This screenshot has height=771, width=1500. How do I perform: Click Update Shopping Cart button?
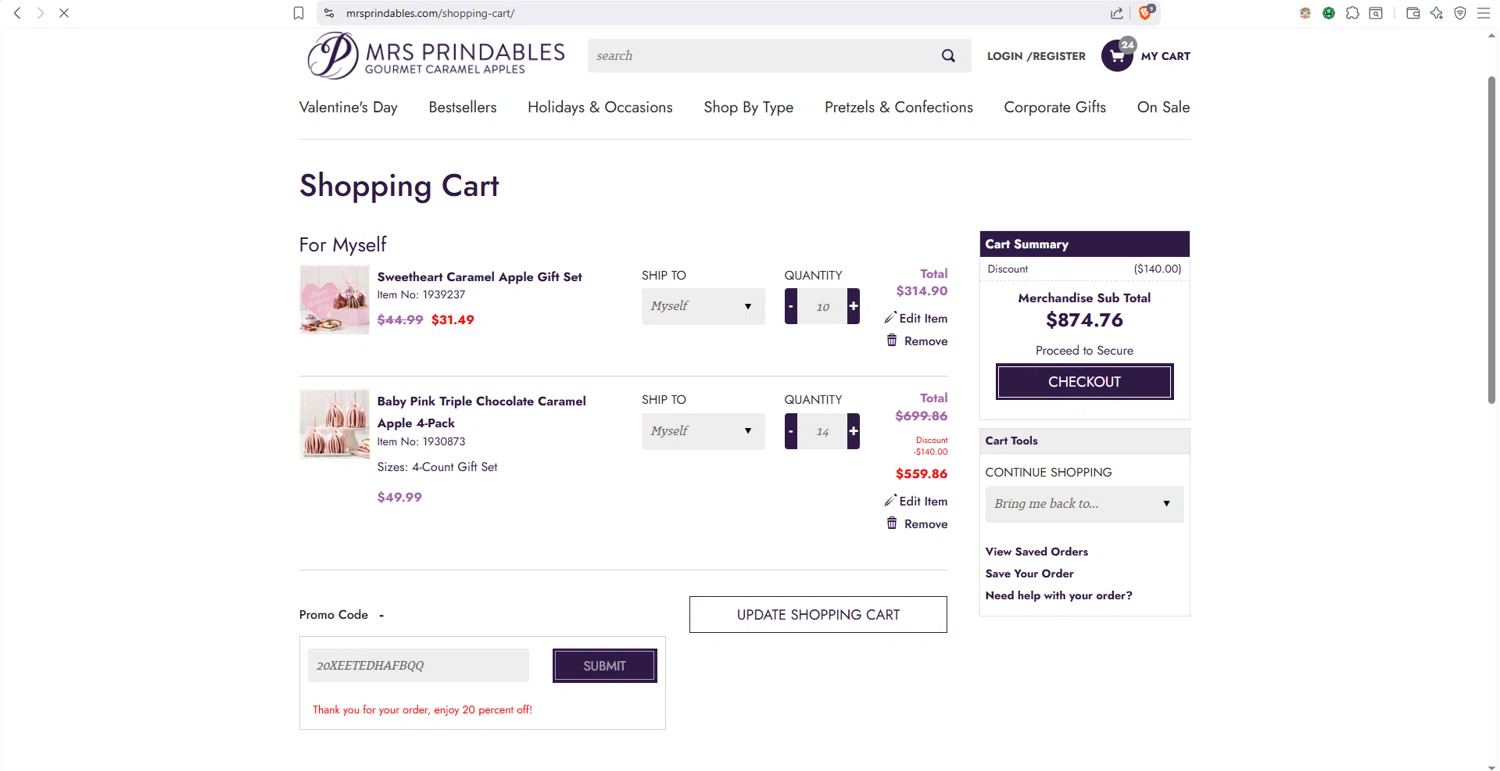818,615
